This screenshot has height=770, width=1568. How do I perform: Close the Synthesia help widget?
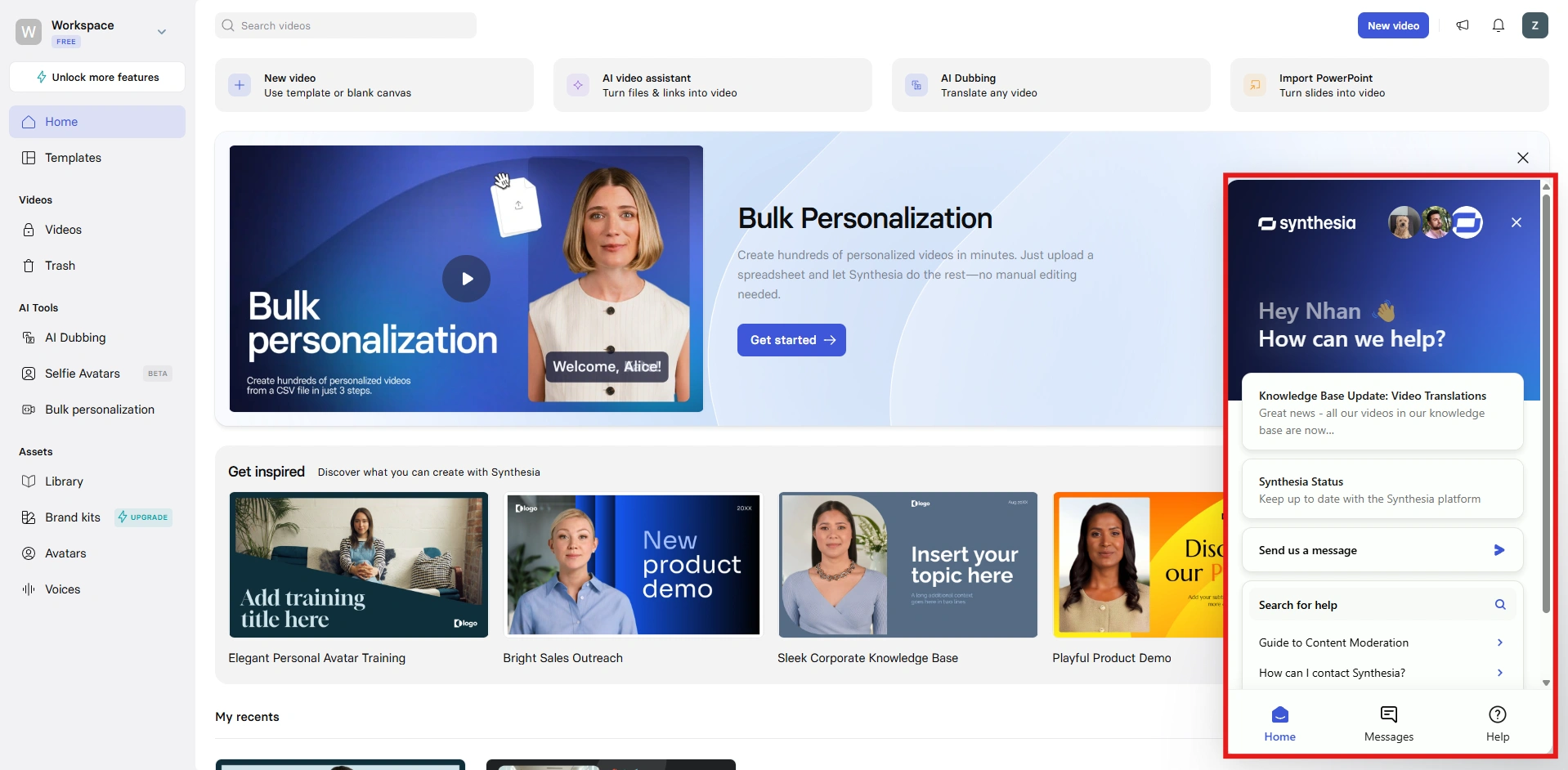click(x=1516, y=222)
